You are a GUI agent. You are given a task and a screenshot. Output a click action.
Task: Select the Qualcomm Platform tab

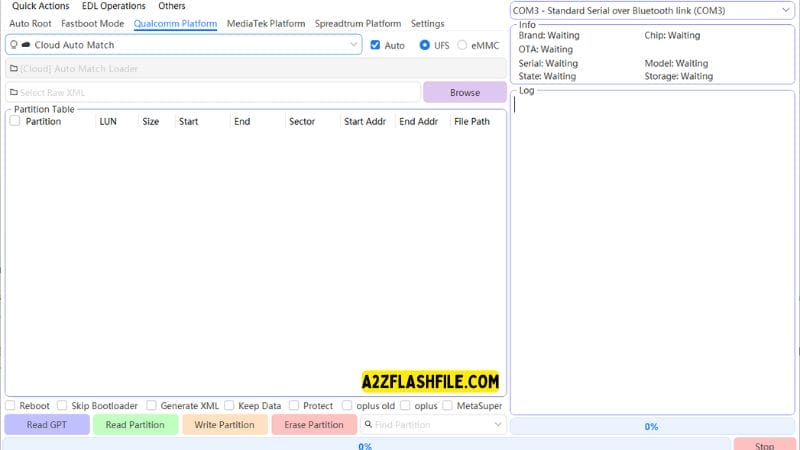(175, 23)
